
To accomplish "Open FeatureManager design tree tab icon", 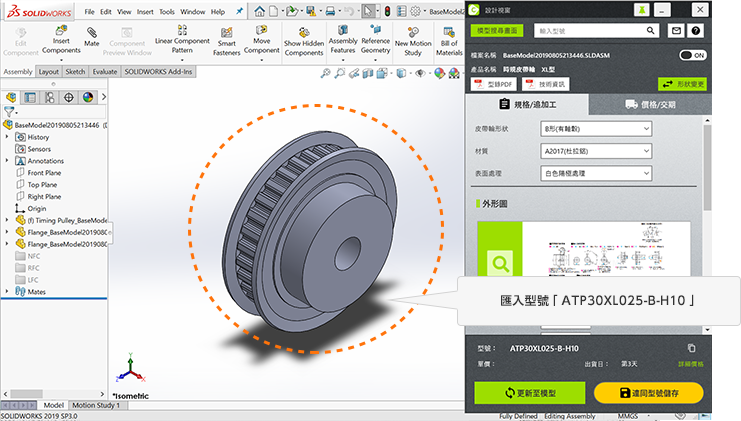I will pyautogui.click(x=11, y=97).
